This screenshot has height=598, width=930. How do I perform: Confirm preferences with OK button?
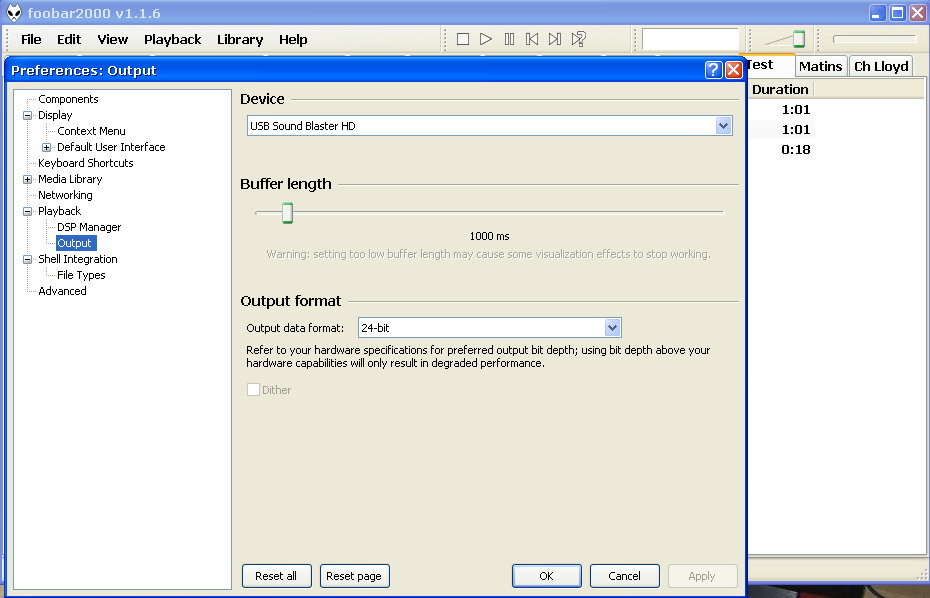[x=546, y=576]
